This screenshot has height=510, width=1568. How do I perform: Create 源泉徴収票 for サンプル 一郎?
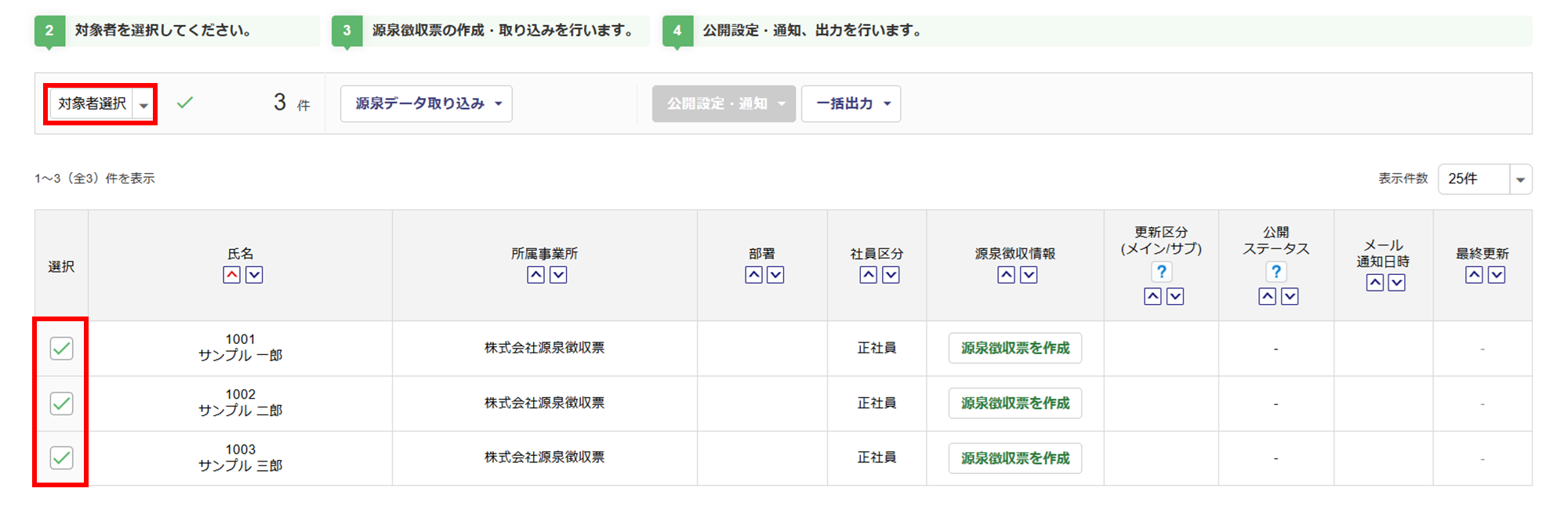(x=1015, y=348)
